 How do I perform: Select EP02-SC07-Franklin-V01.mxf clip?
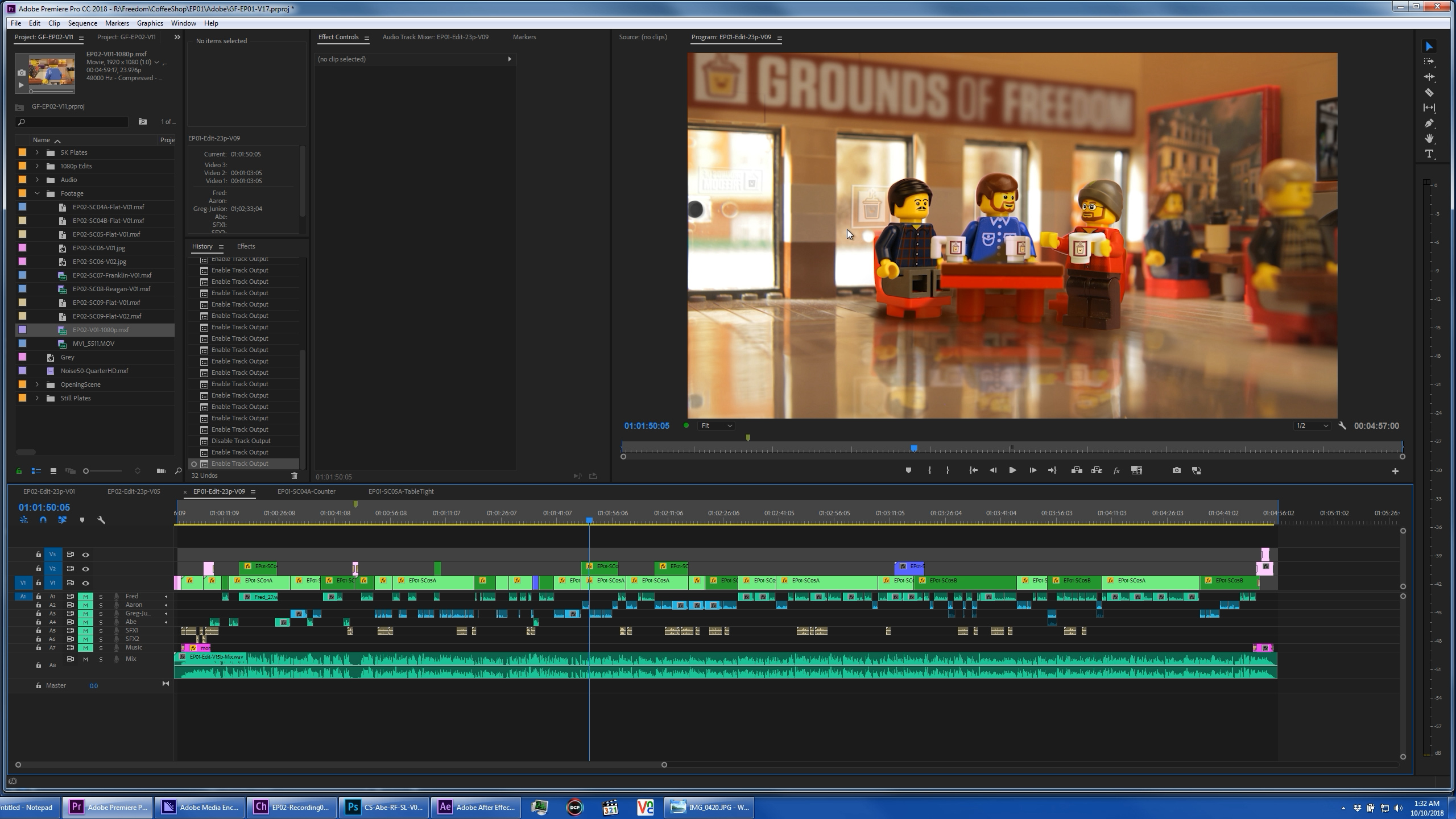(x=112, y=275)
